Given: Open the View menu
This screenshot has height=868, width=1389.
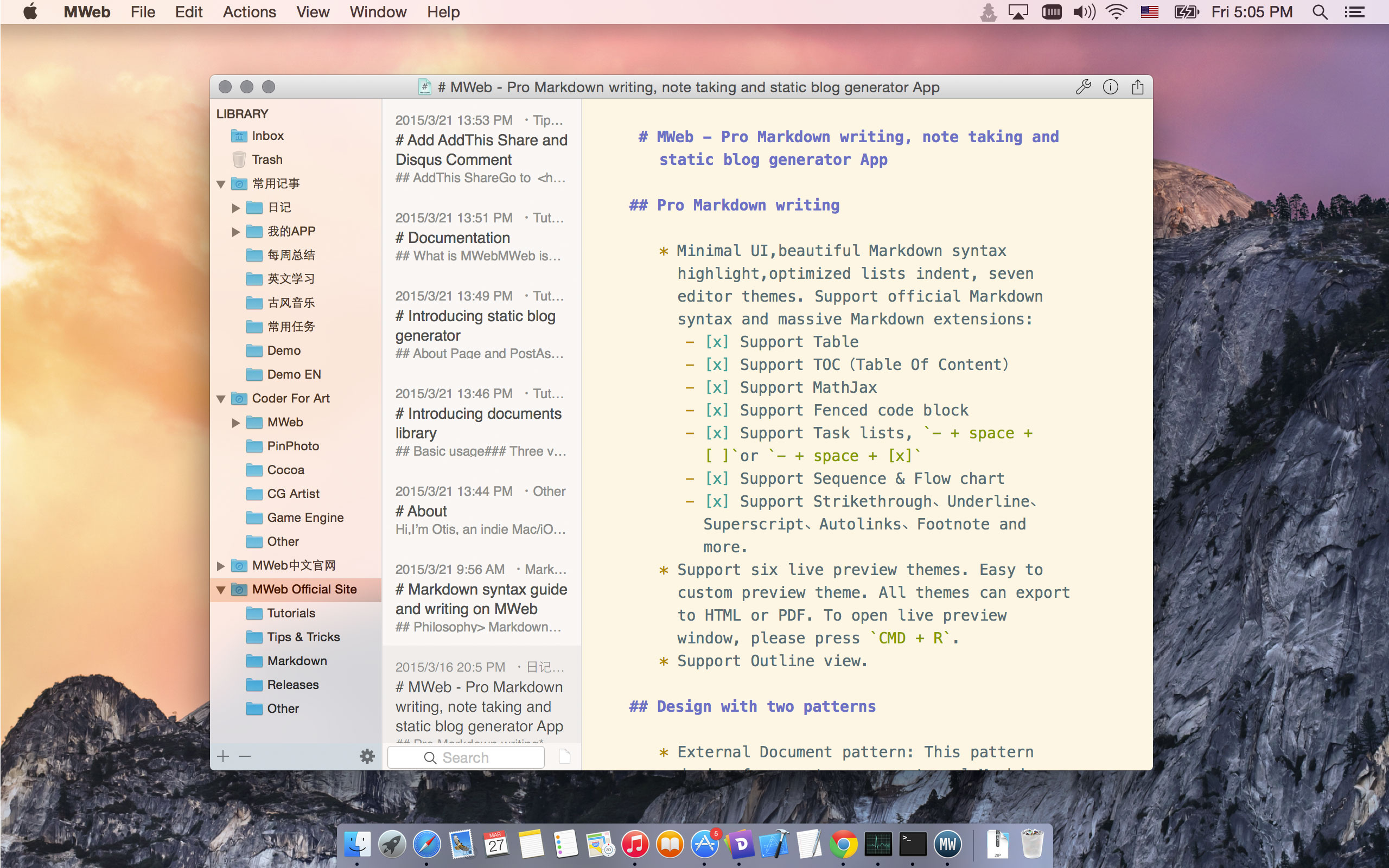Looking at the screenshot, I should [x=312, y=12].
